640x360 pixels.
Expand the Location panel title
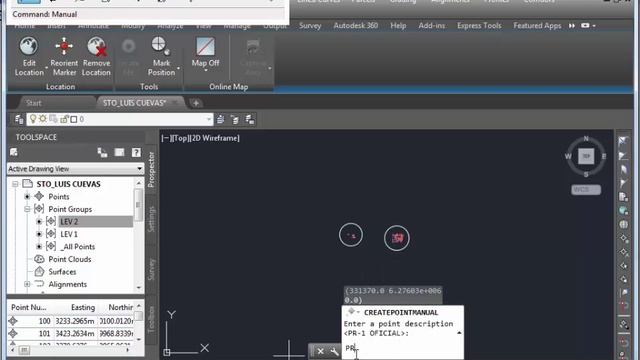60,87
